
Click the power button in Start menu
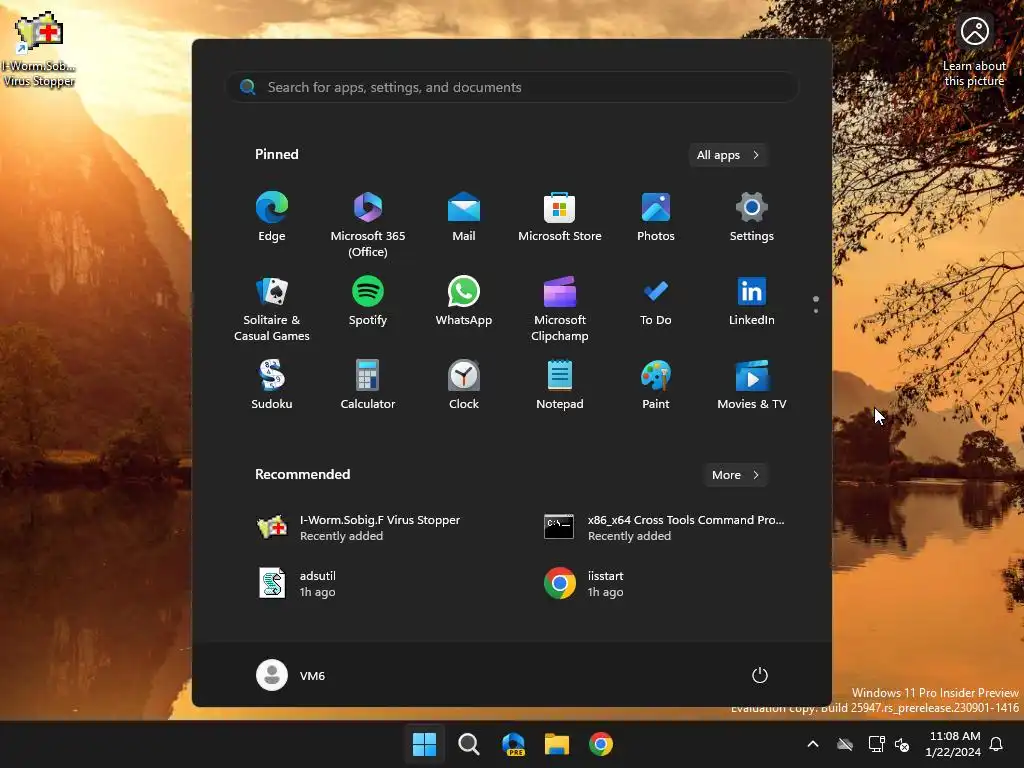760,675
